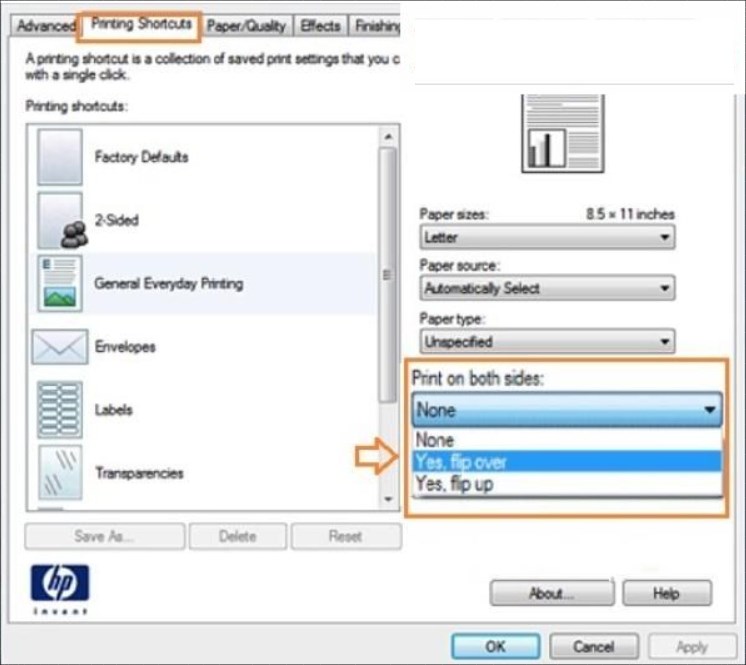Choose the Transparencies shortcut icon
The height and width of the screenshot is (665, 746).
pos(59,473)
